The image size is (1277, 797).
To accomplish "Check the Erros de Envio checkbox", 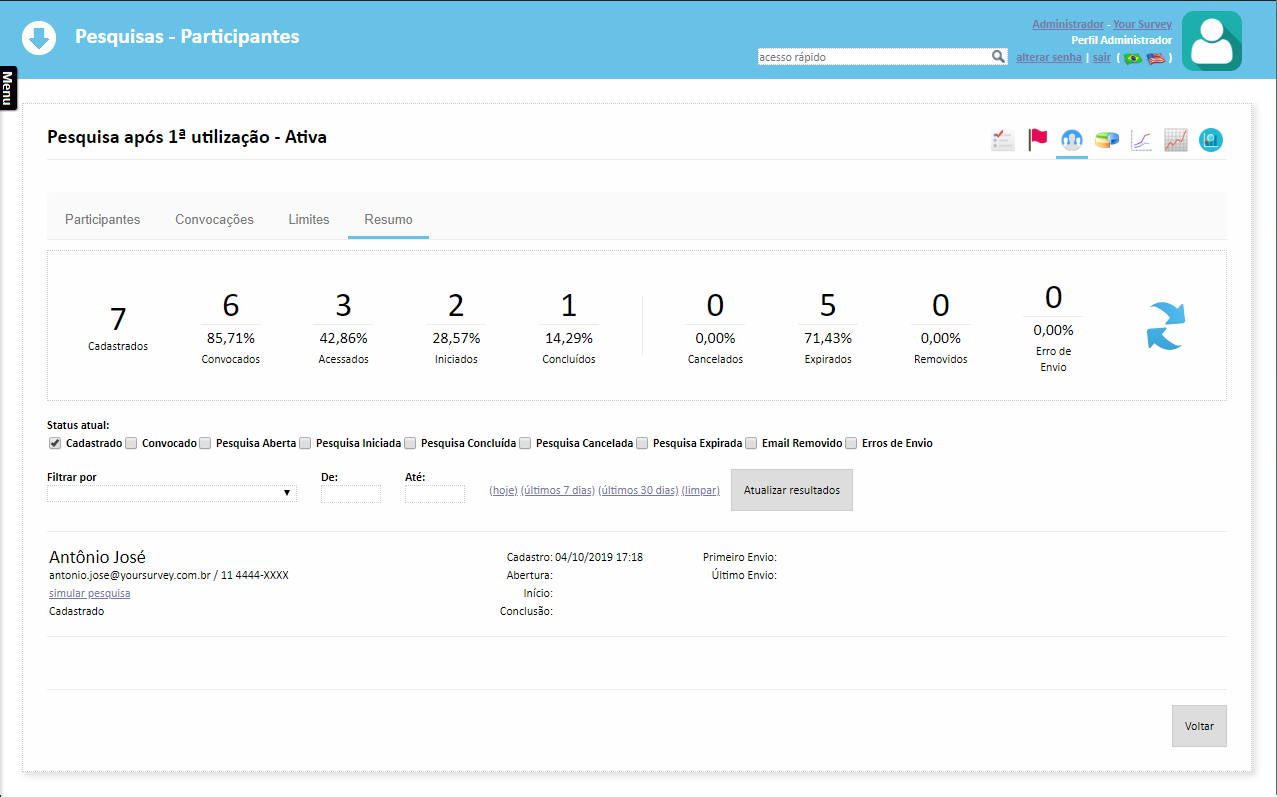I will click(851, 443).
